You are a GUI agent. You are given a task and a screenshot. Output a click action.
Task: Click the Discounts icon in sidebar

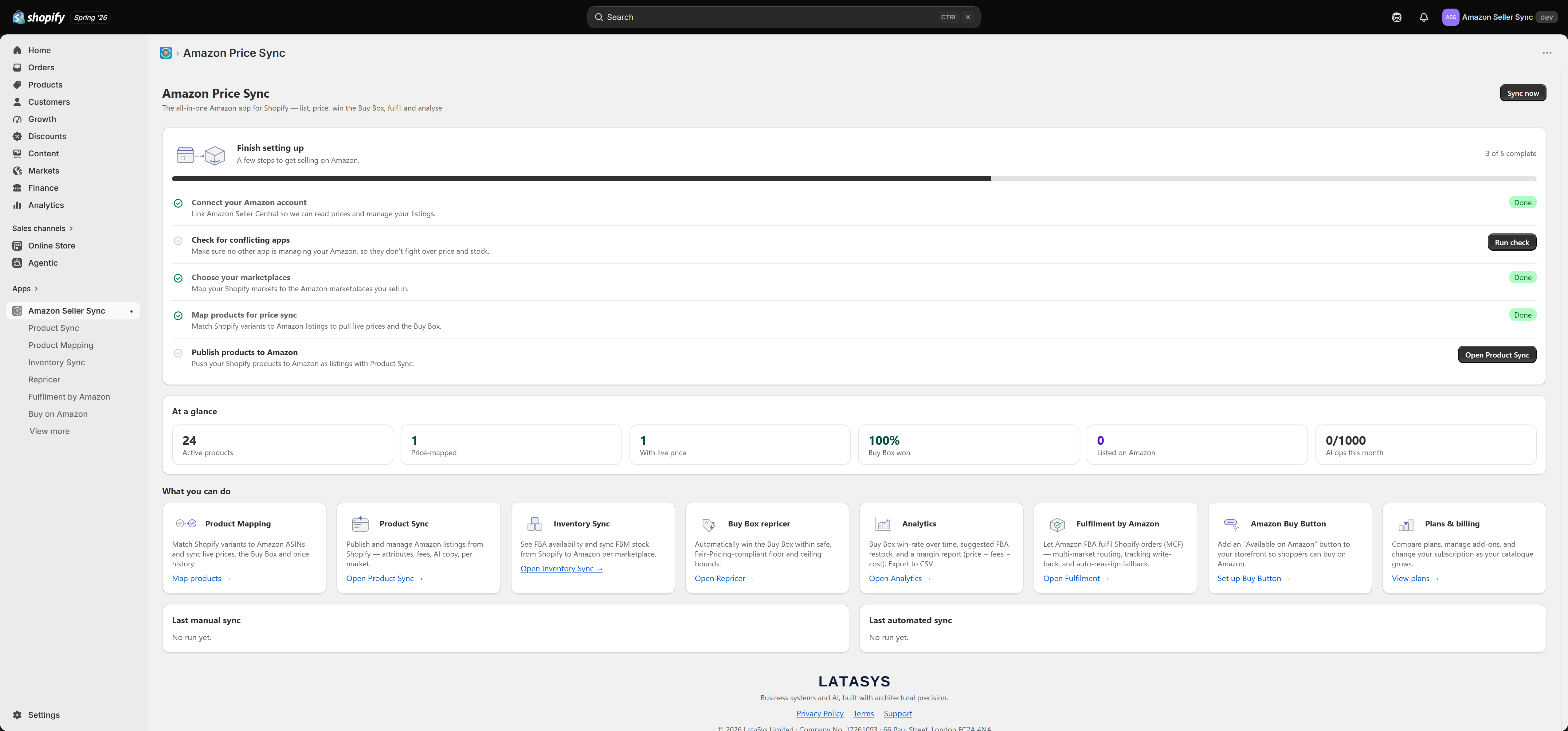coord(17,136)
